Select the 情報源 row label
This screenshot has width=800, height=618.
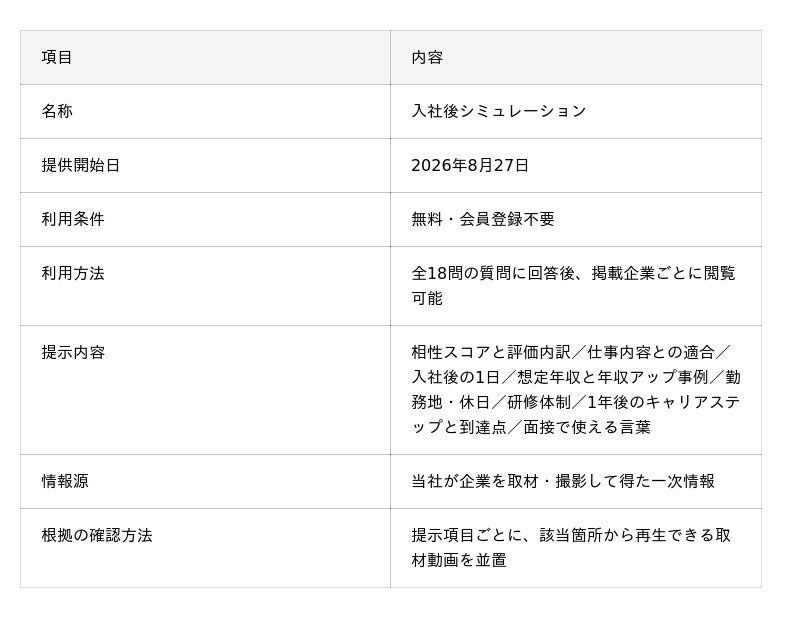point(65,481)
